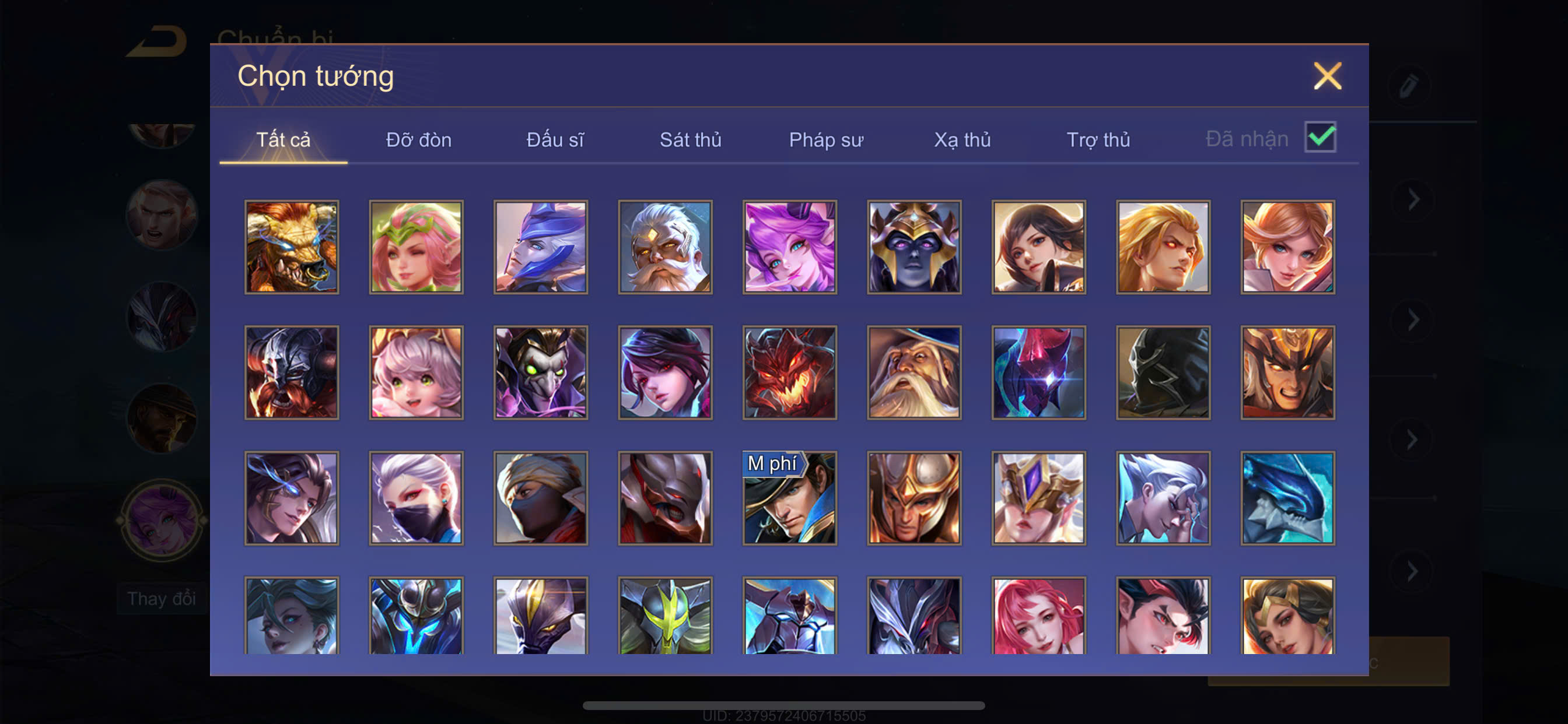Close the 'Chọn tướng' dialog
Screen dimensions: 1568x724
[1327, 76]
